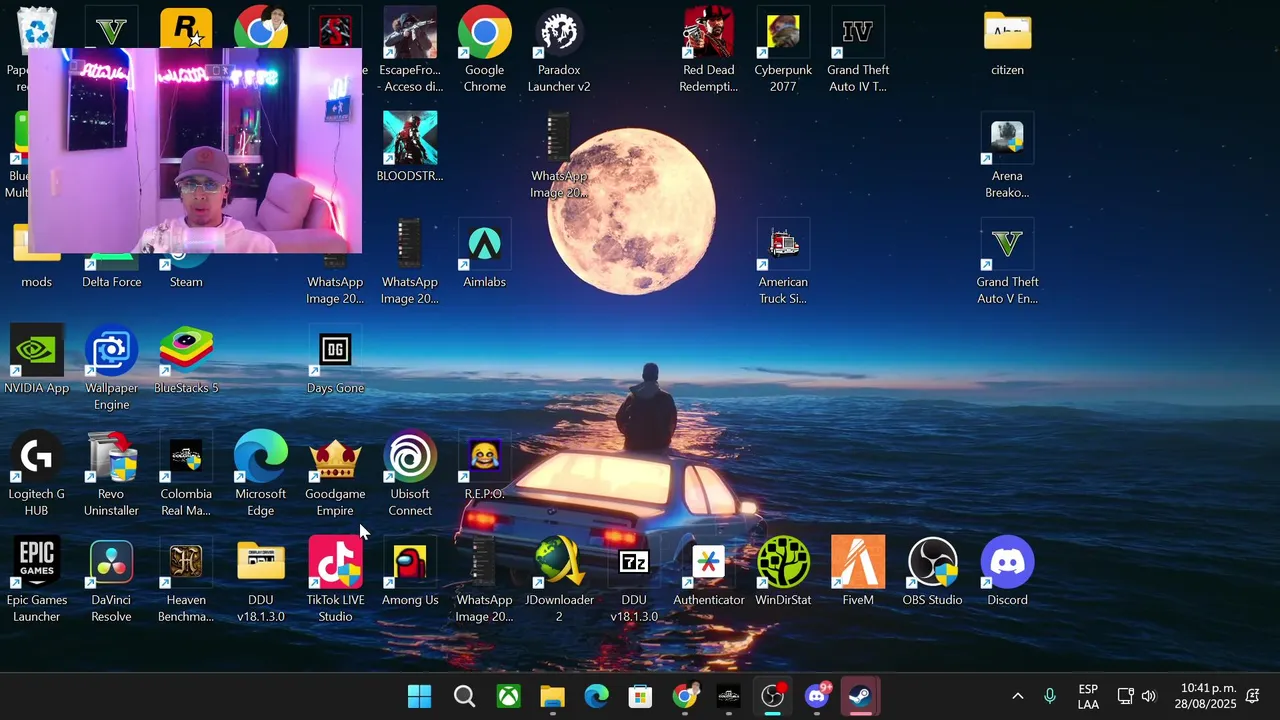Image resolution: width=1280 pixels, height=720 pixels.
Task: Open Grand Theft Auto IV shortcut
Action: pyautogui.click(x=858, y=50)
